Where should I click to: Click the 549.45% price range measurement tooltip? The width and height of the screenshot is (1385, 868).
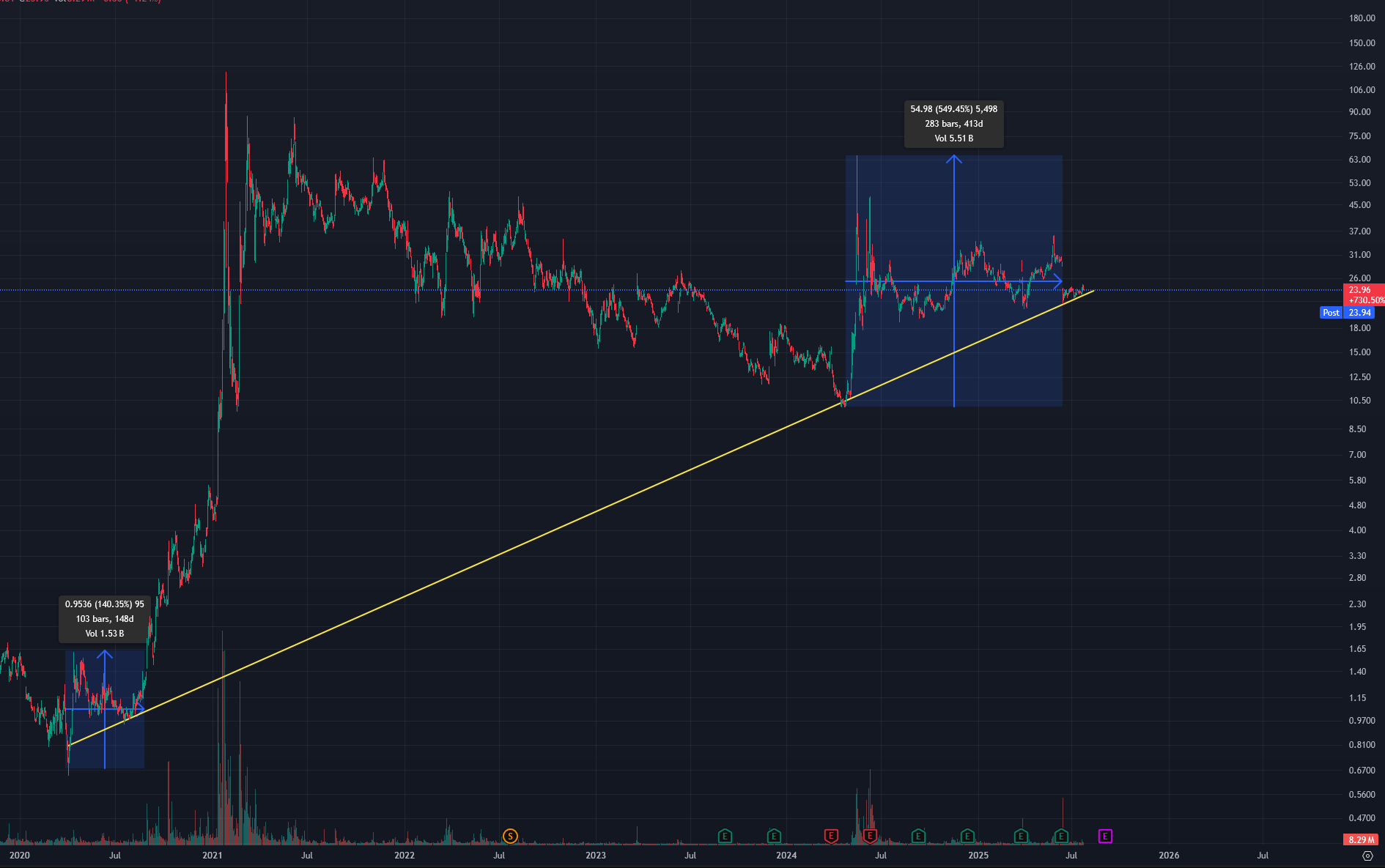tap(953, 124)
